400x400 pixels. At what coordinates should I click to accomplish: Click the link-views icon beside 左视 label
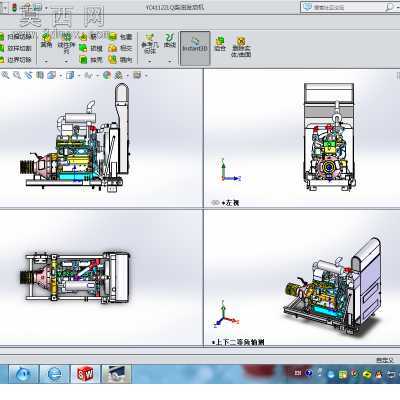[x=215, y=202]
